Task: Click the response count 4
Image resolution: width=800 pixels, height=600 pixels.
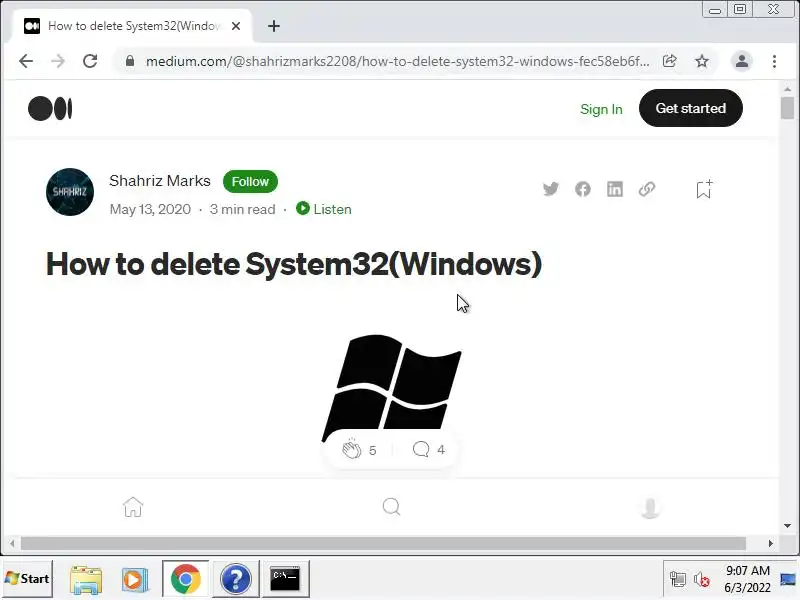Action: pos(441,449)
